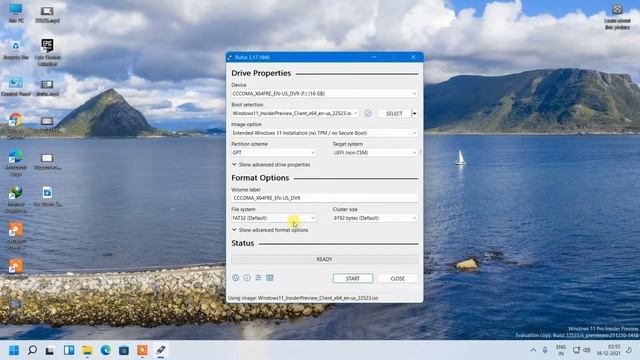Open Google Chrome desktop shortcut
The width and height of the screenshot is (640, 360).
point(16,125)
